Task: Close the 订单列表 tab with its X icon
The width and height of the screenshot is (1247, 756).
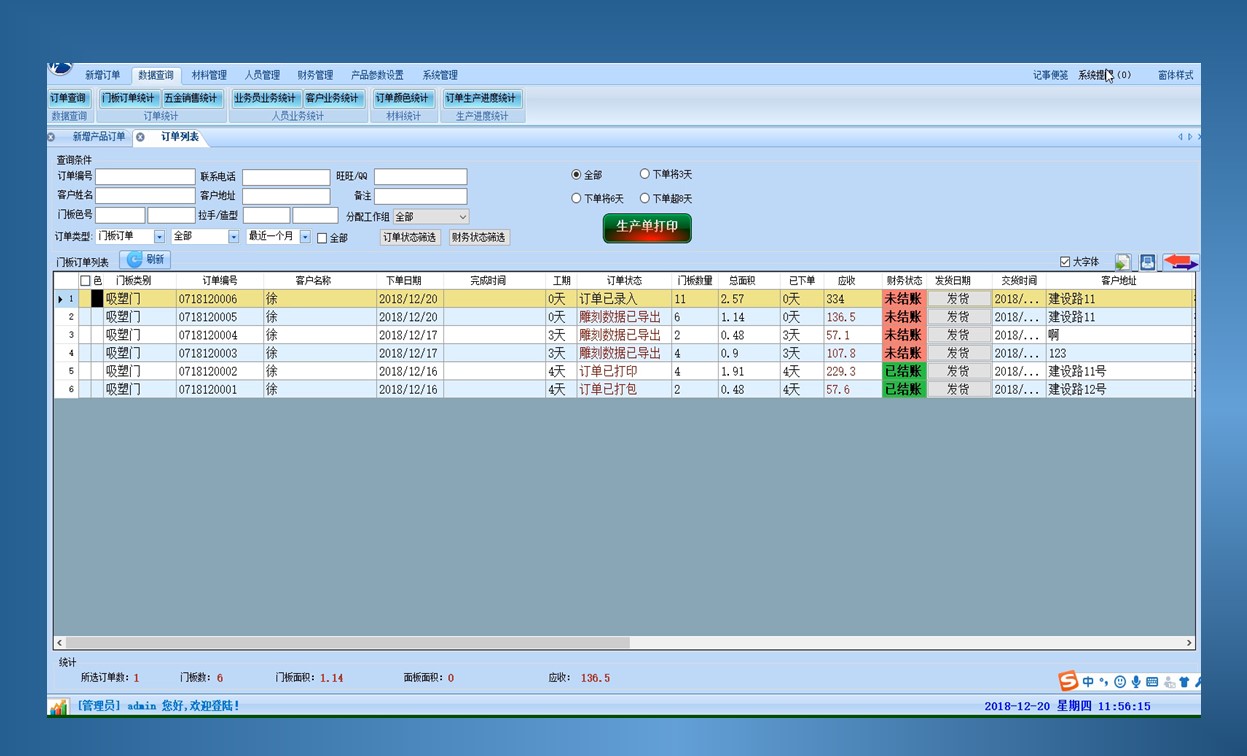Action: pos(141,137)
